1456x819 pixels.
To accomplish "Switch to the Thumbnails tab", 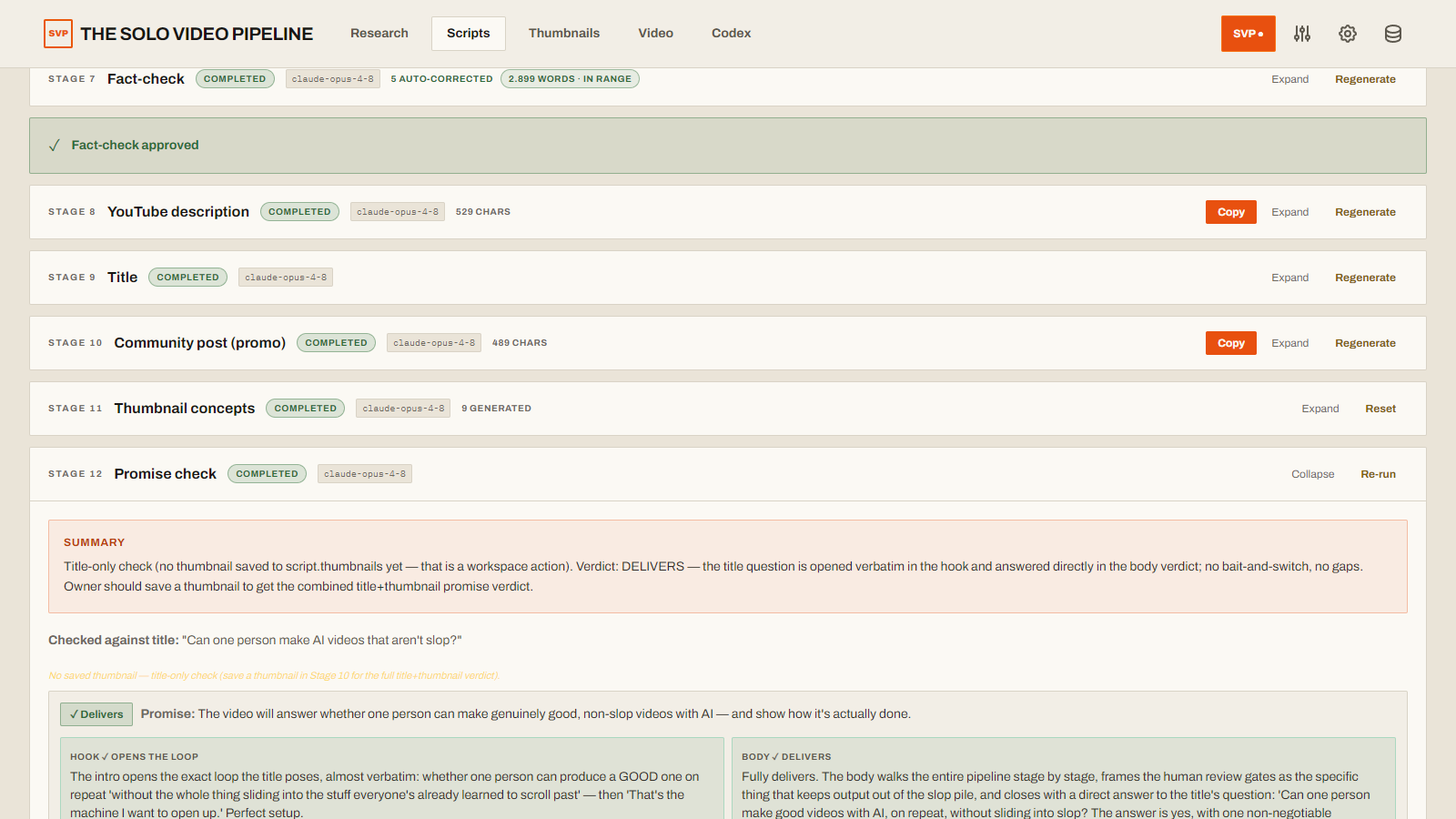I will [564, 34].
